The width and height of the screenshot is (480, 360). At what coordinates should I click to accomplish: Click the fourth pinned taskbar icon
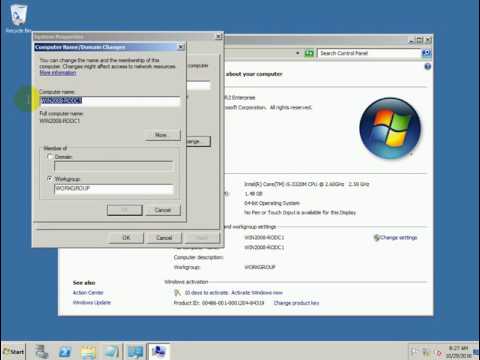click(111, 352)
